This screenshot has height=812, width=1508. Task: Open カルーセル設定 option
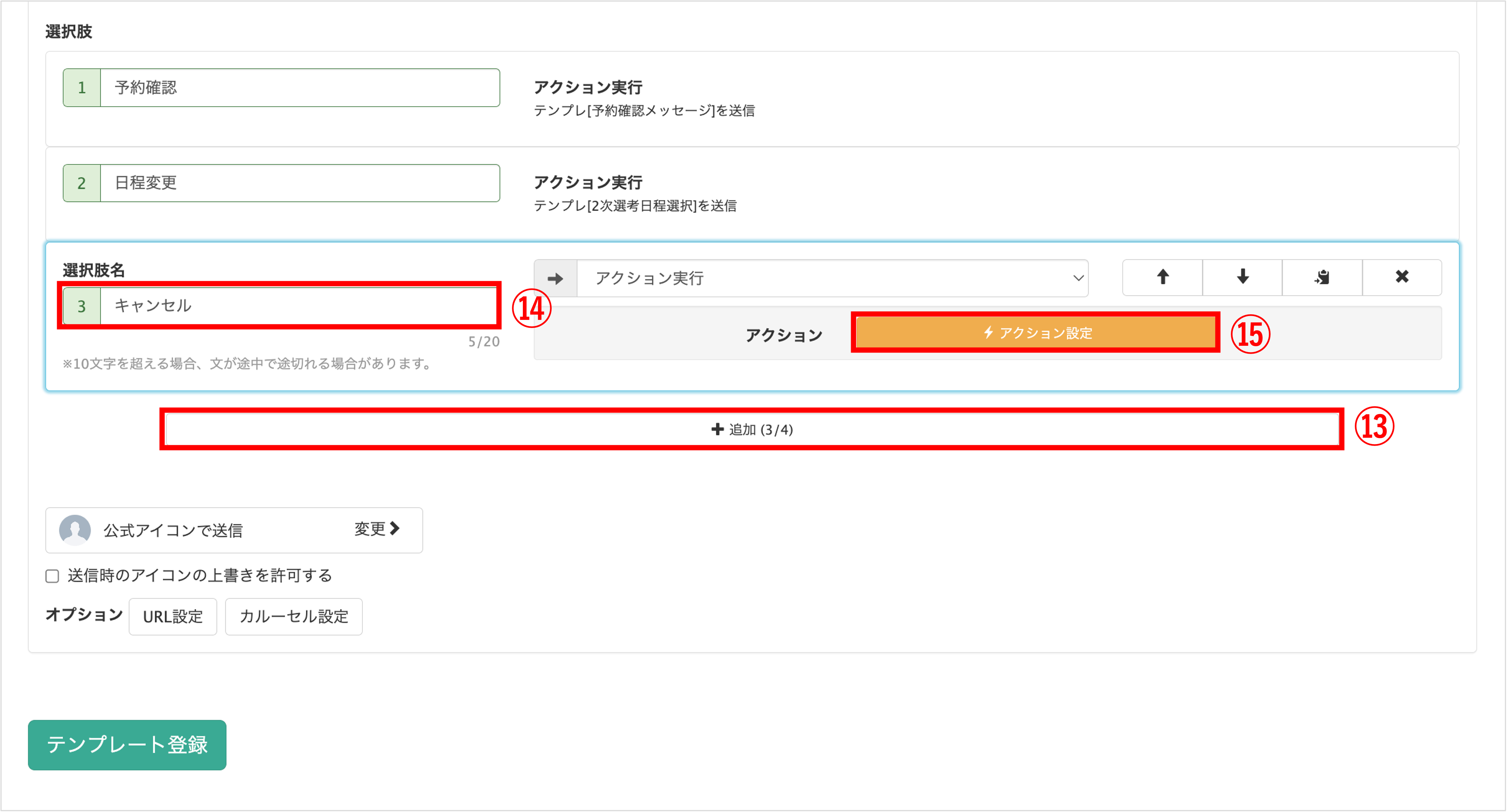(x=294, y=617)
